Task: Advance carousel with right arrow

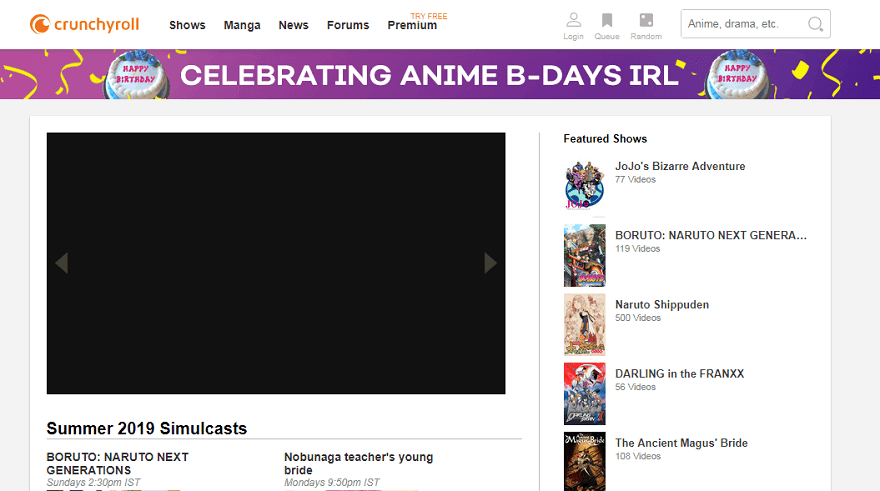Action: (x=490, y=263)
